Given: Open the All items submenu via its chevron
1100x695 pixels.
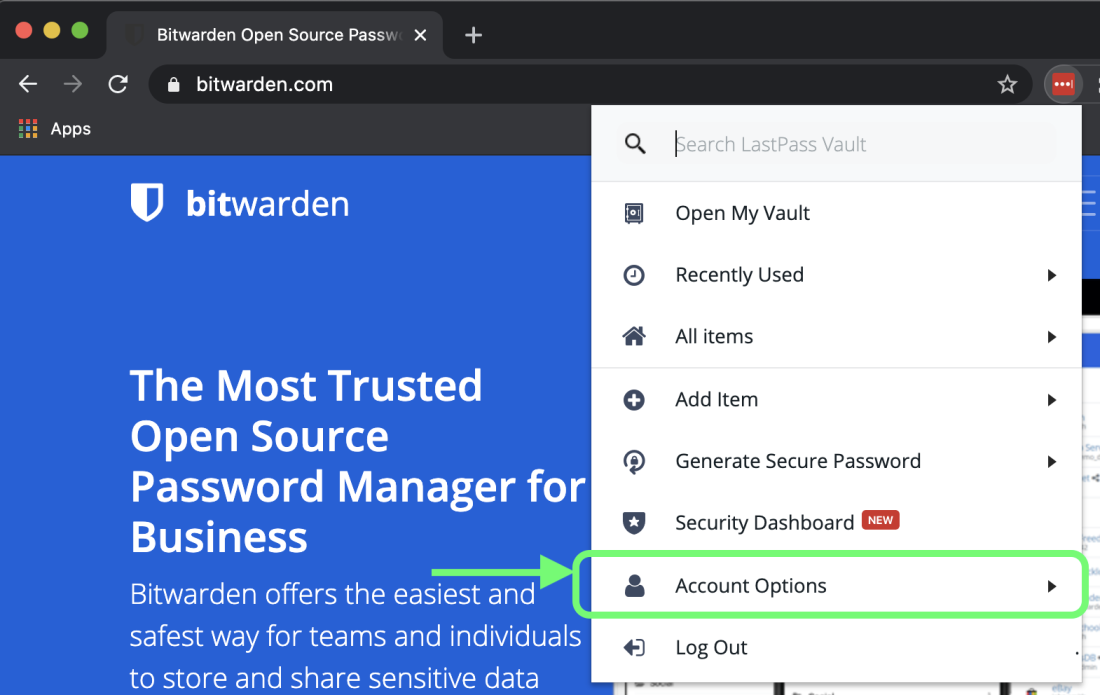Looking at the screenshot, I should [x=1052, y=337].
